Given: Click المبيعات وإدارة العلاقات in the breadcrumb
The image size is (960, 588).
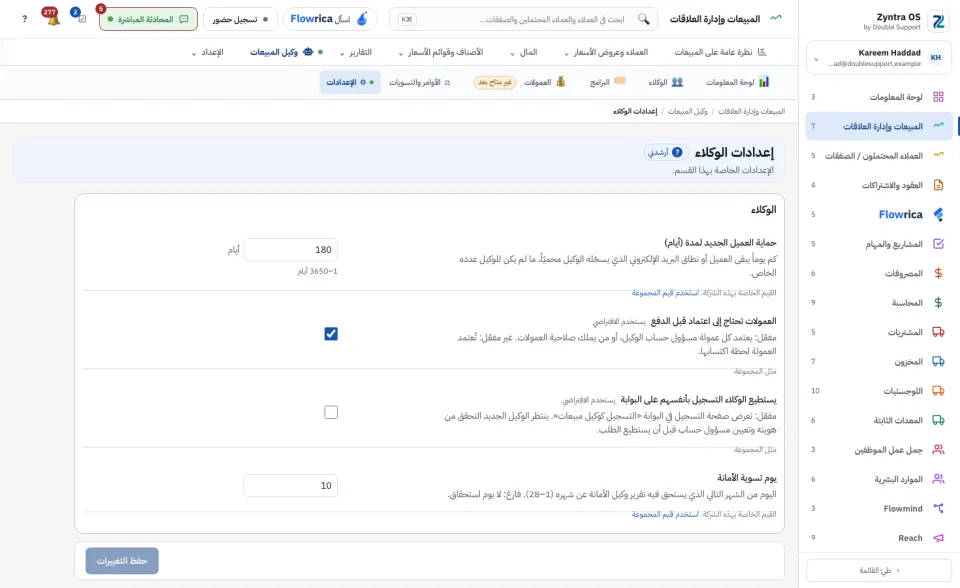Looking at the screenshot, I should (751, 111).
